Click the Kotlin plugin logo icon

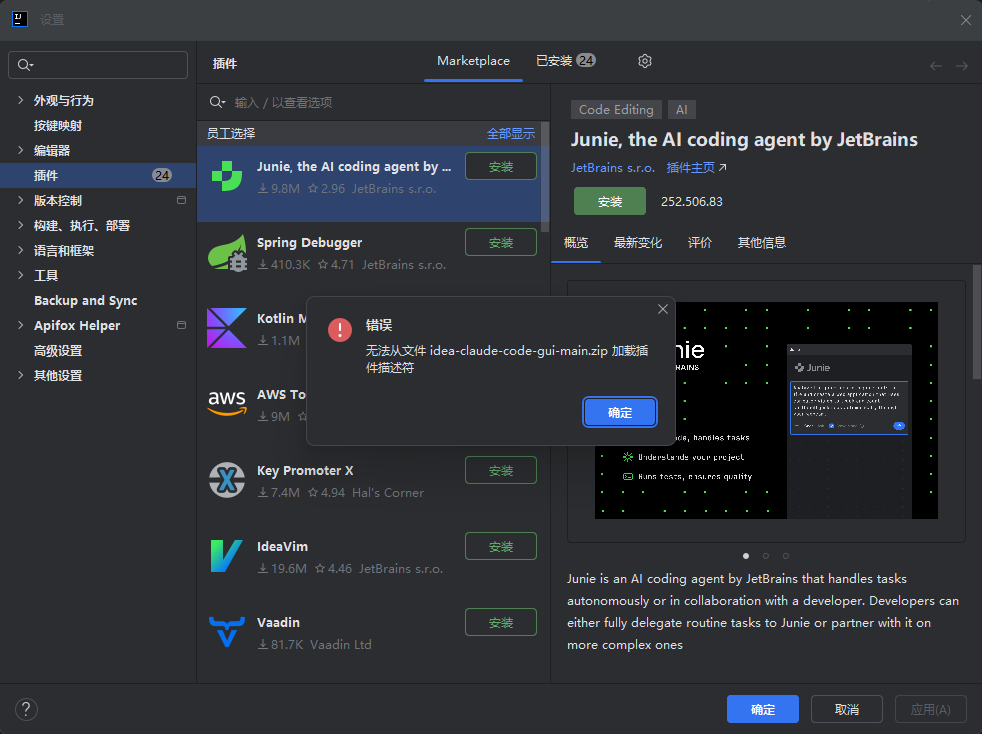(x=227, y=328)
